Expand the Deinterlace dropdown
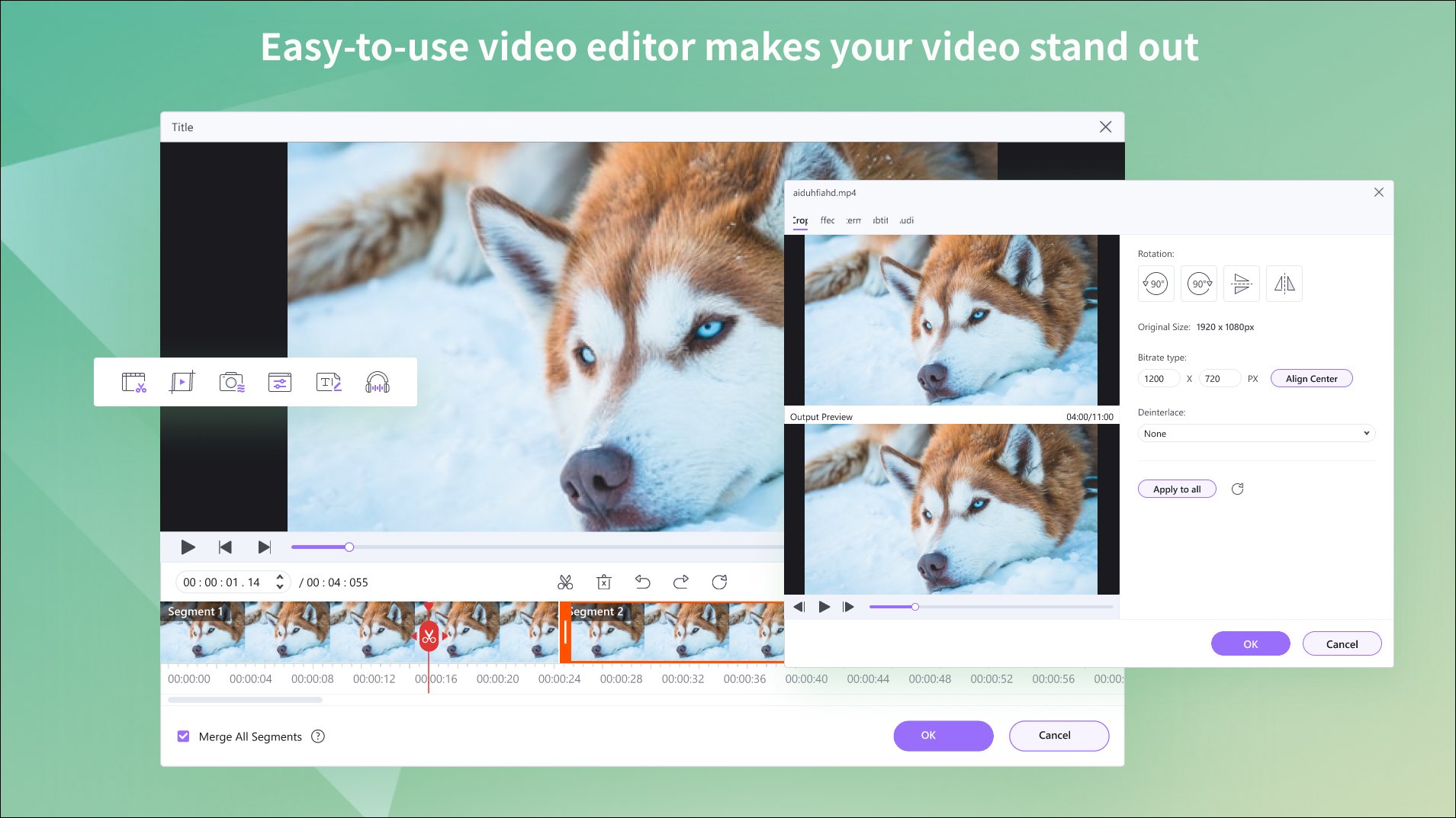Screen dimensions: 1456x818 pos(1256,434)
